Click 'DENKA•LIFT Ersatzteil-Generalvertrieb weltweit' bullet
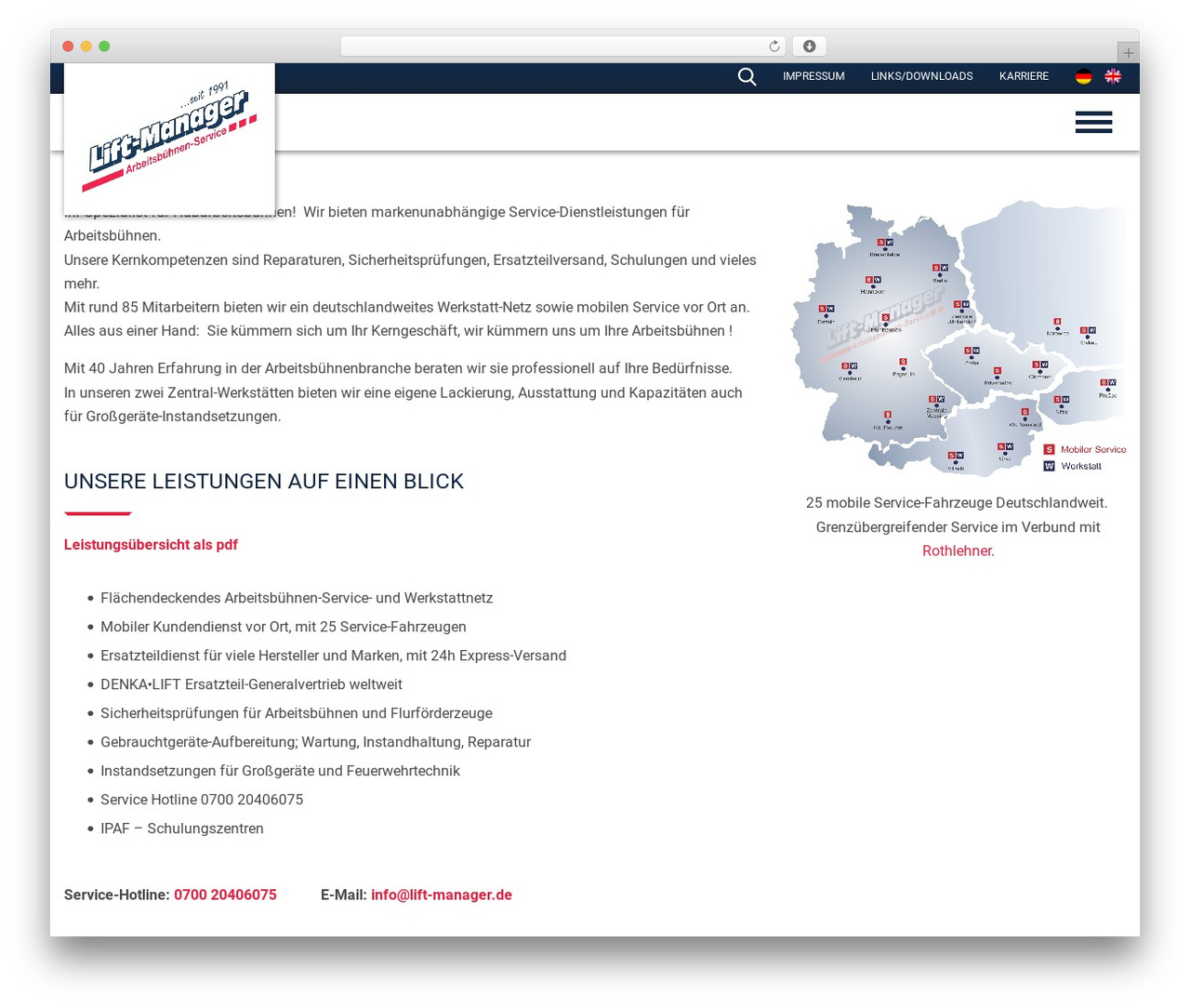This screenshot has width=1190, height=1008. 251,684
